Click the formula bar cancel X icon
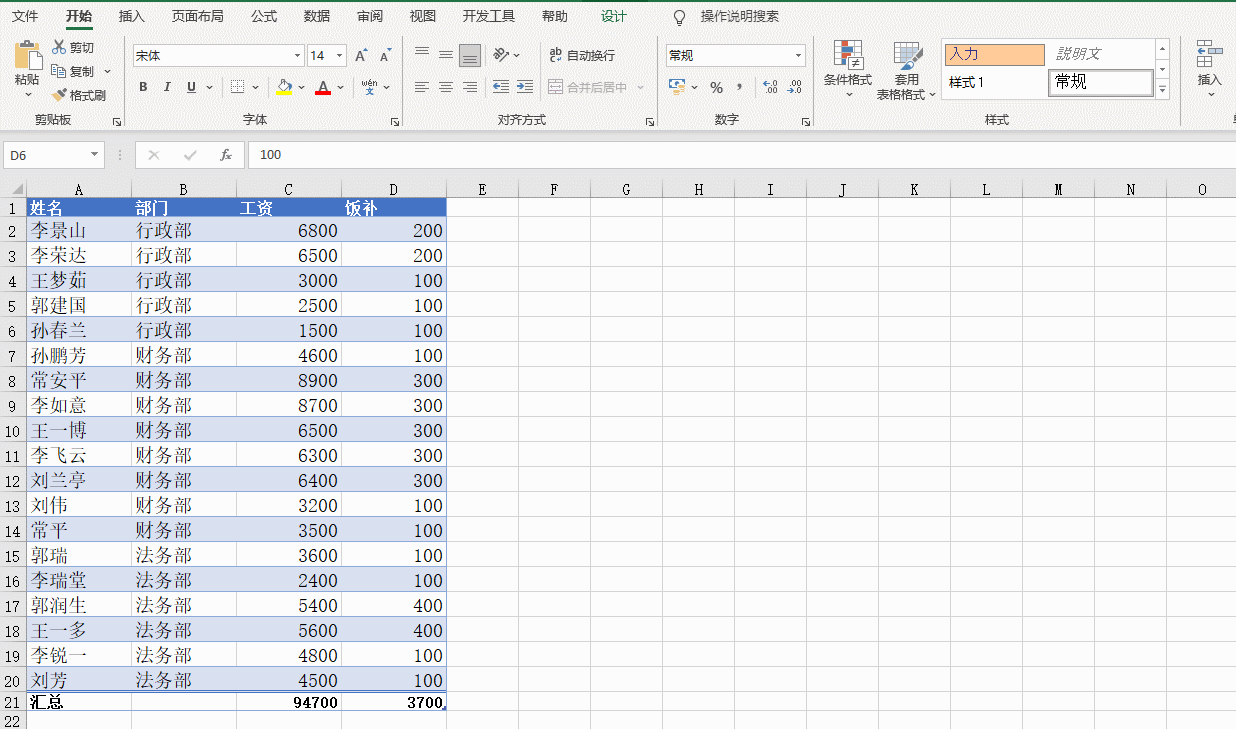This screenshot has height=729, width=1236. click(x=153, y=155)
